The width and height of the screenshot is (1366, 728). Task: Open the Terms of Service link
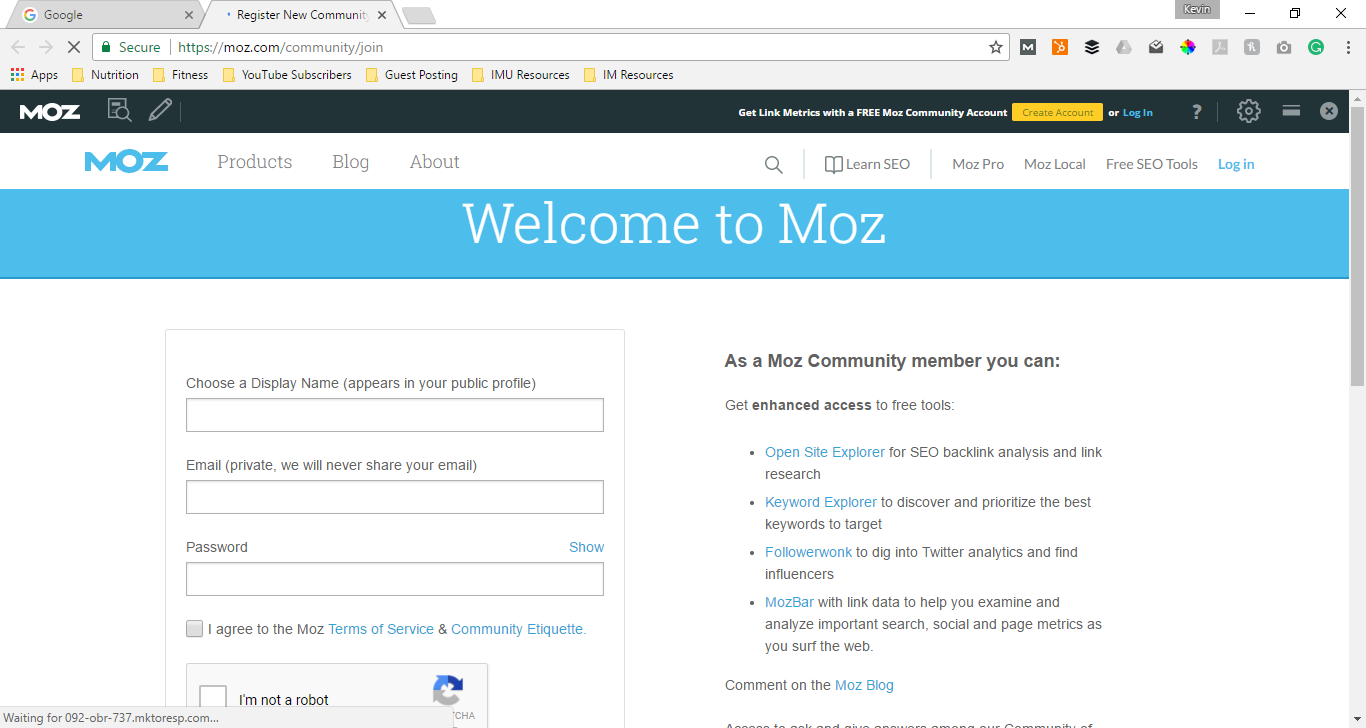(x=381, y=629)
